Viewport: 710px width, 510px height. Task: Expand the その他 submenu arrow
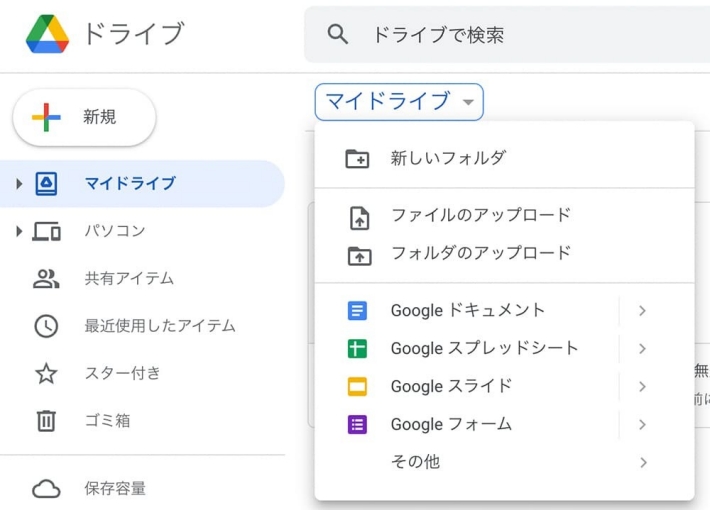[x=643, y=462]
